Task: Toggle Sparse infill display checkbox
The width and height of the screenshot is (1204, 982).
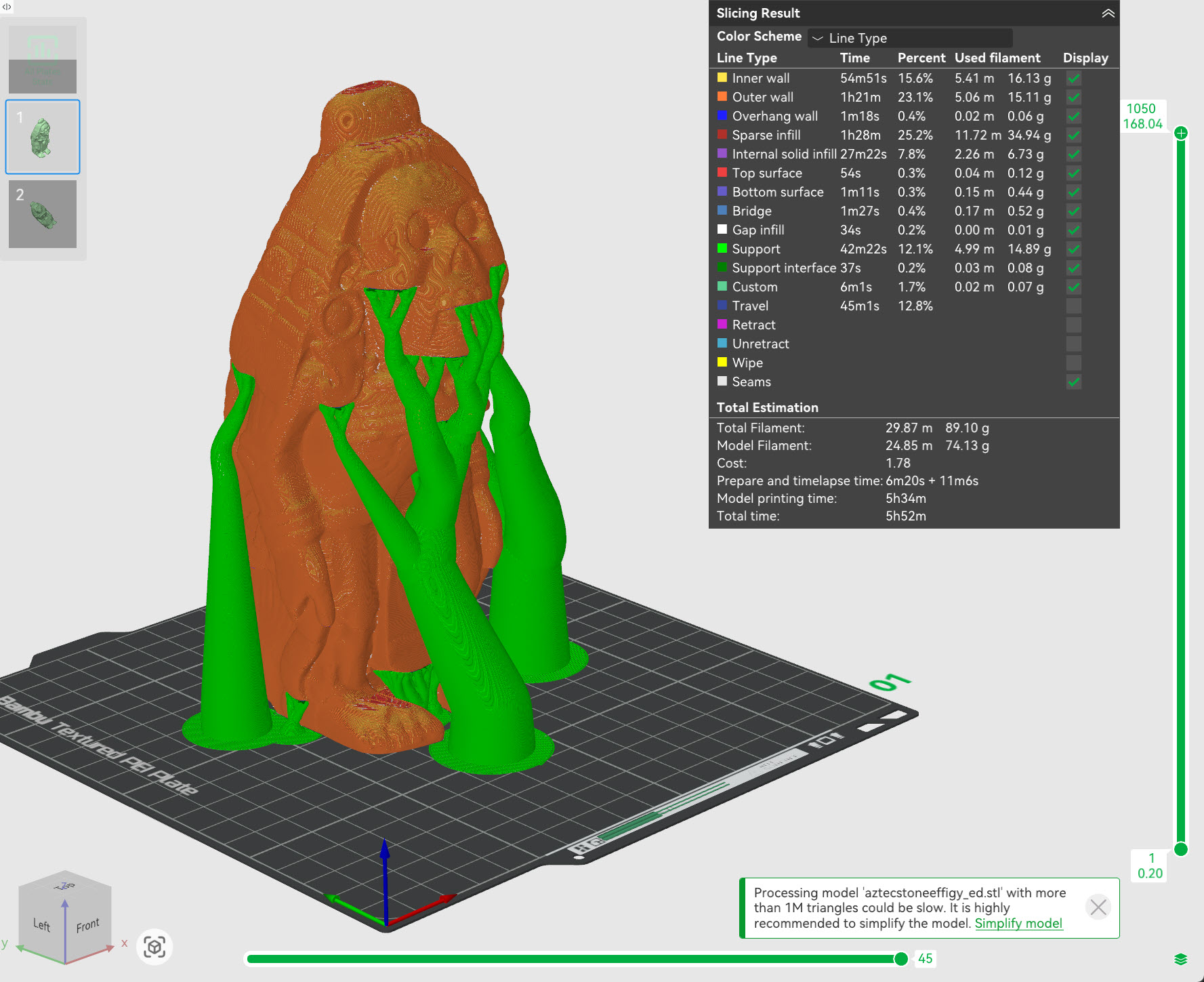Action: coord(1073,136)
